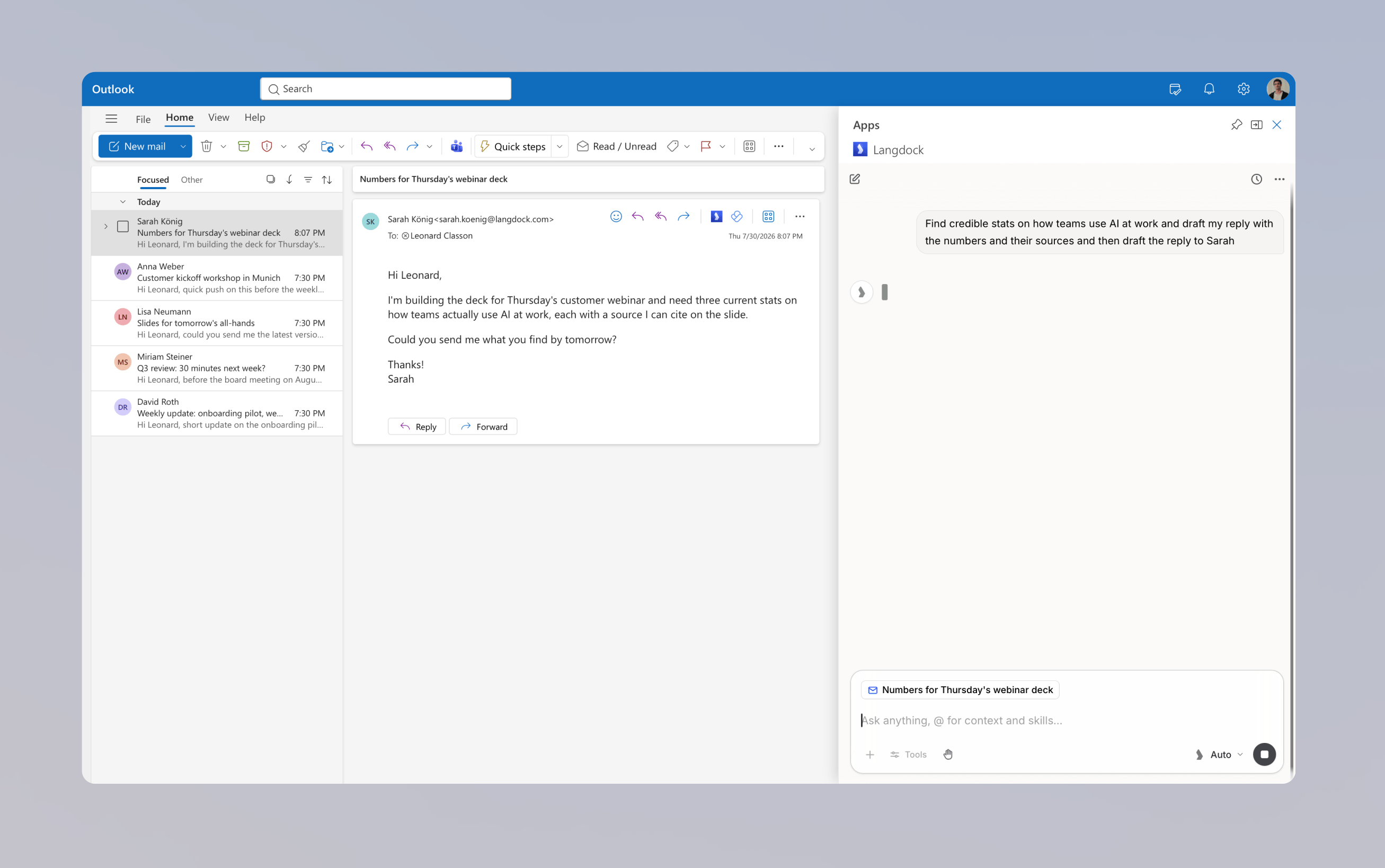
Task: Toggle Read / Unread status
Action: 616,146
